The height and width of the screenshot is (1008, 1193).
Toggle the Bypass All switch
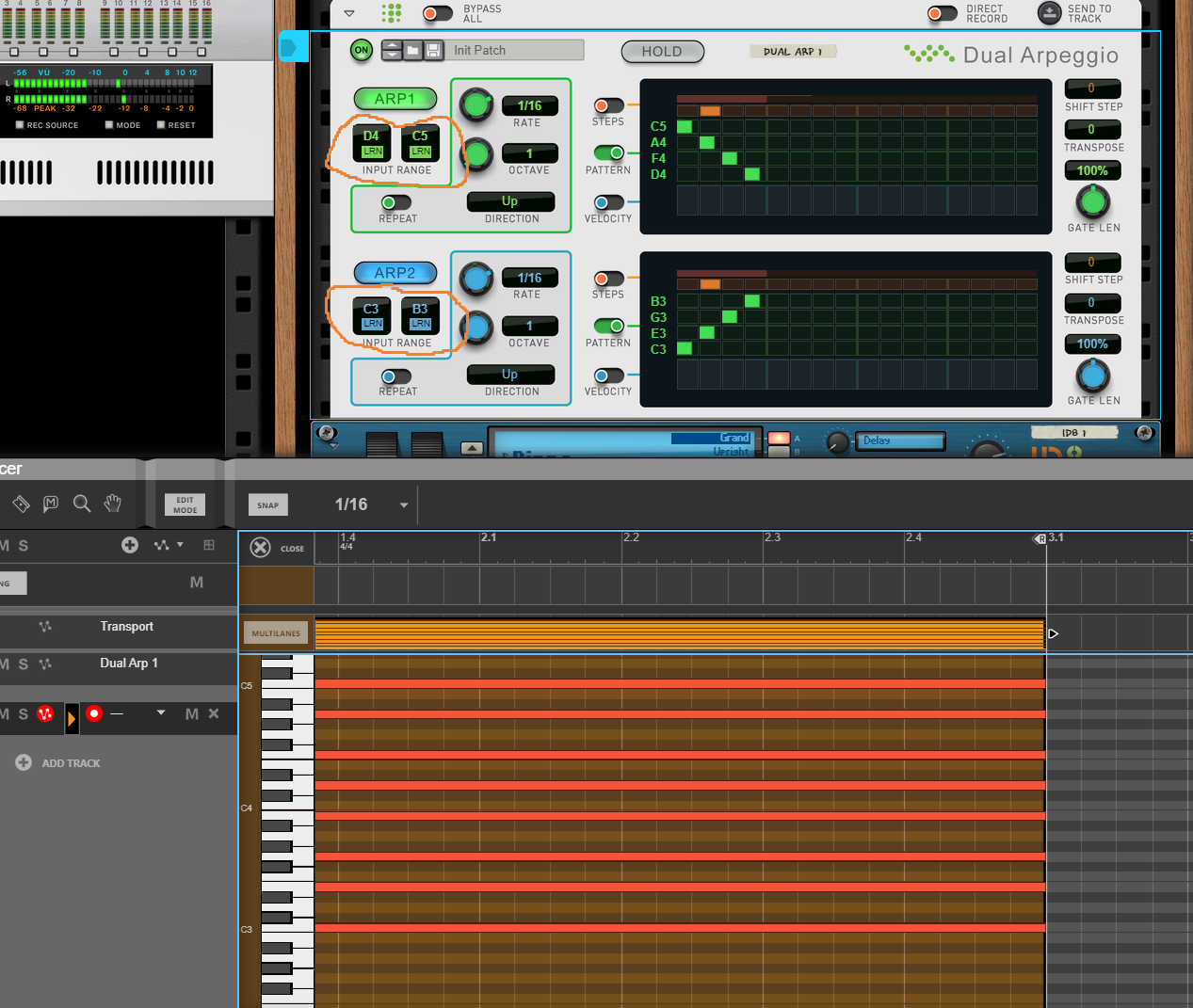[437, 13]
